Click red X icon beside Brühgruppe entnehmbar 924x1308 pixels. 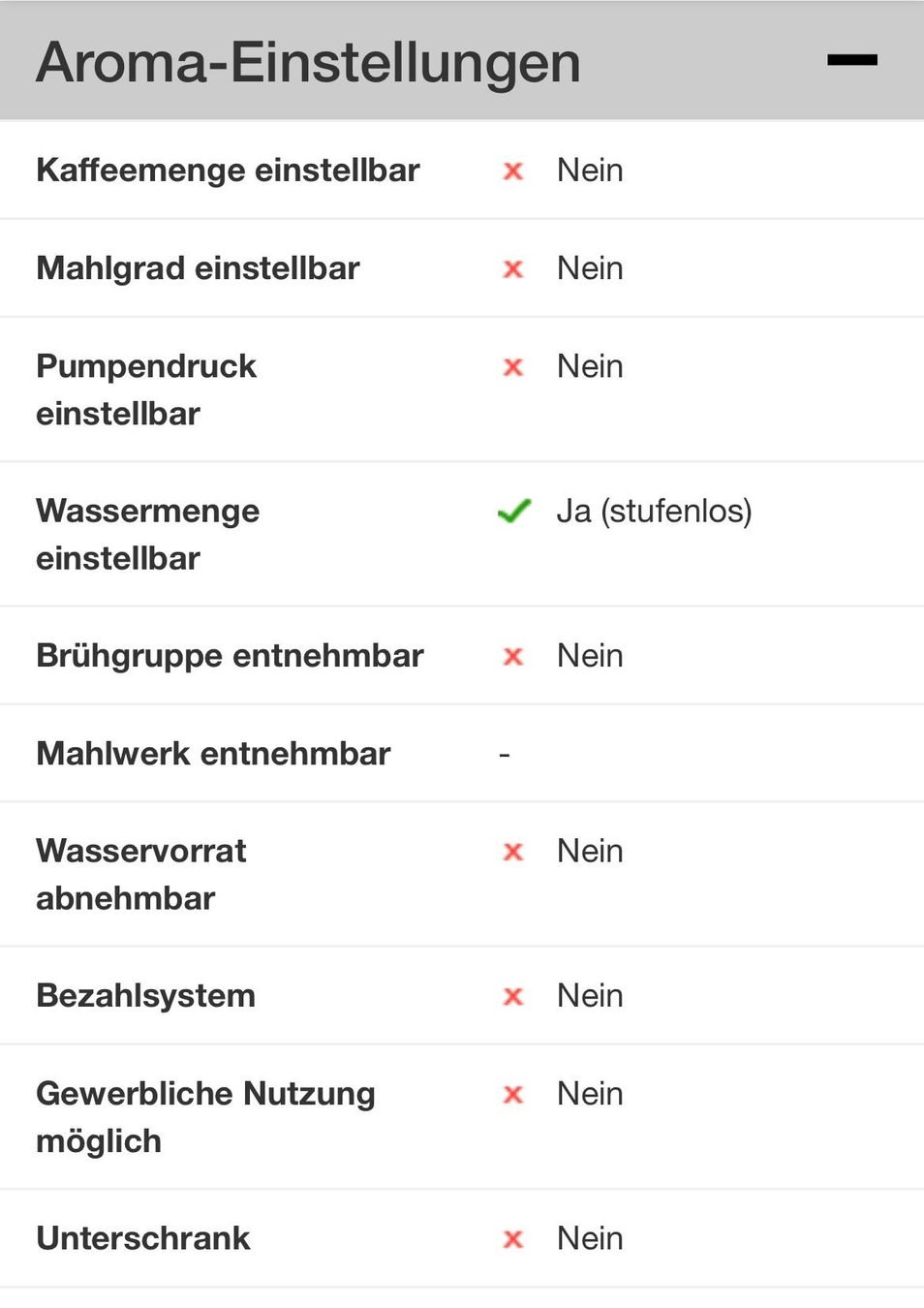click(513, 657)
